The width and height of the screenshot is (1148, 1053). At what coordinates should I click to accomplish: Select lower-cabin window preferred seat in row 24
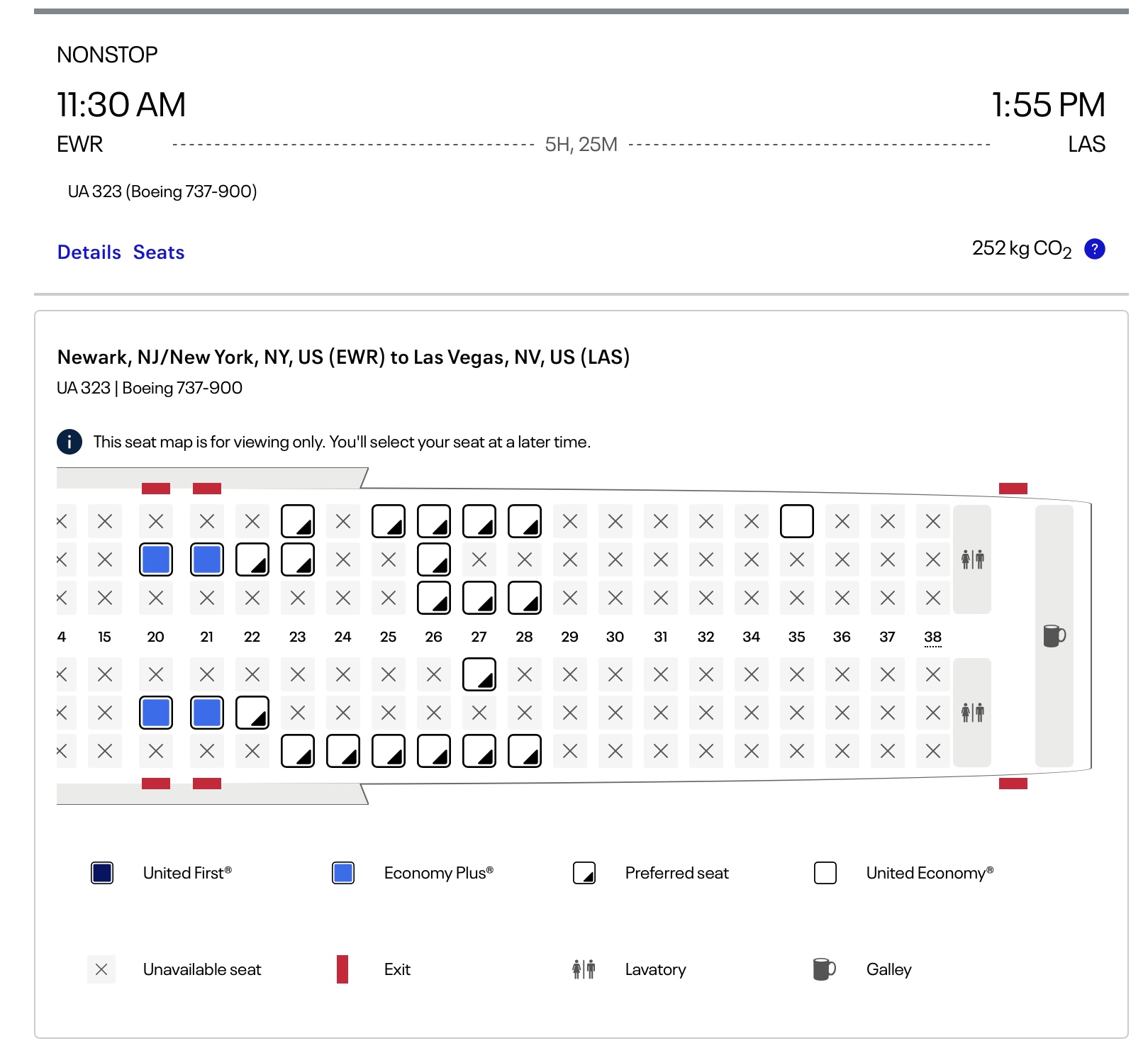click(343, 751)
